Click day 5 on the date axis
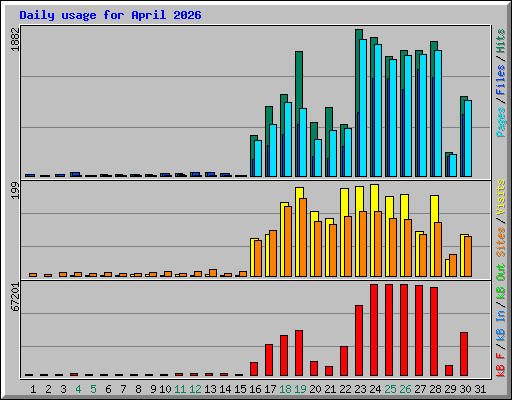Viewport: 512px width, 400px height. tap(93, 389)
